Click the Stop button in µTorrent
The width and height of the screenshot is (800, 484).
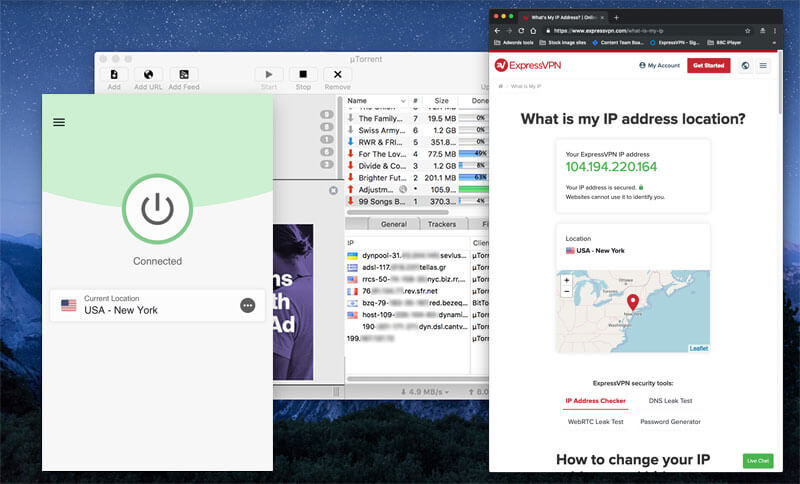(x=303, y=74)
